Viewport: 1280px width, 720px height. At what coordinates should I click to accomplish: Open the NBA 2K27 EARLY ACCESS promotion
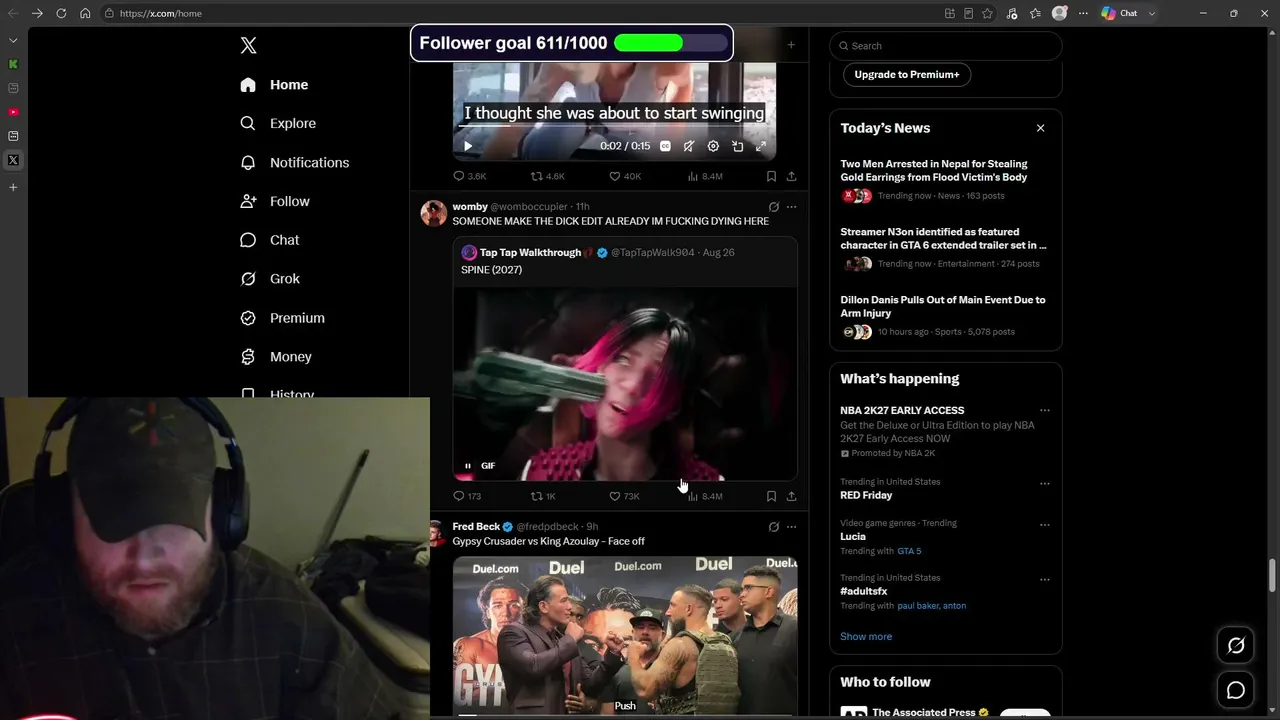tap(902, 411)
